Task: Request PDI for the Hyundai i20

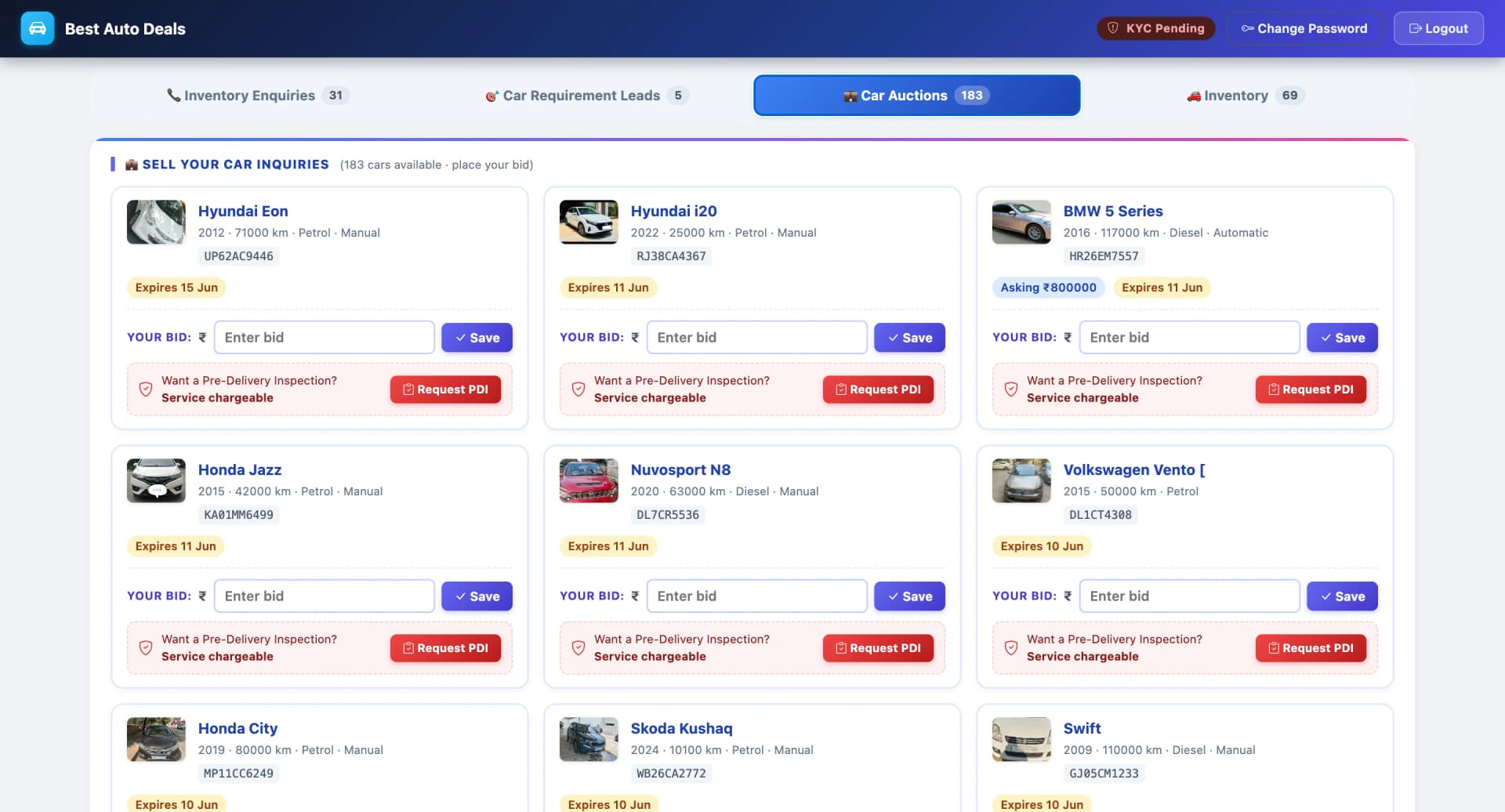Action: point(878,390)
